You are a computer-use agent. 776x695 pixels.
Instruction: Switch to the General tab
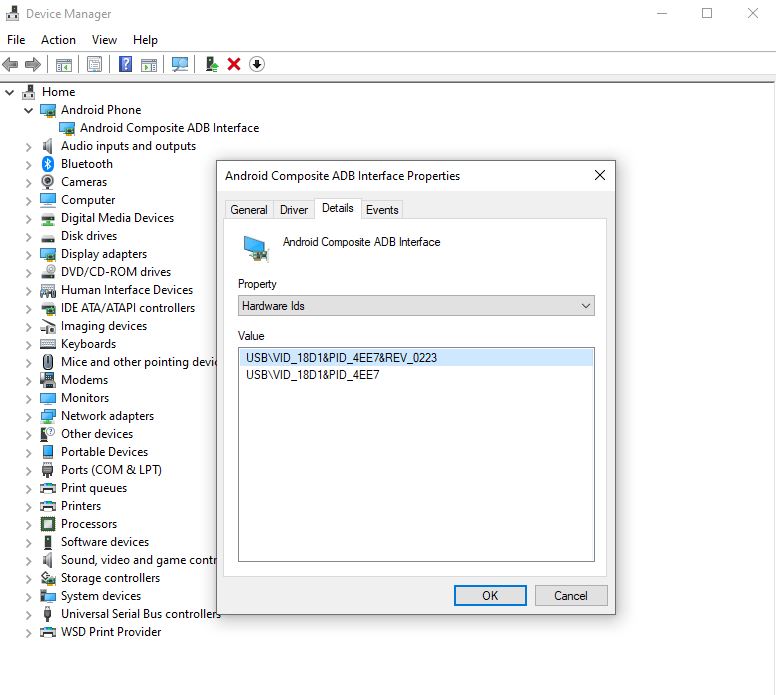pos(249,210)
